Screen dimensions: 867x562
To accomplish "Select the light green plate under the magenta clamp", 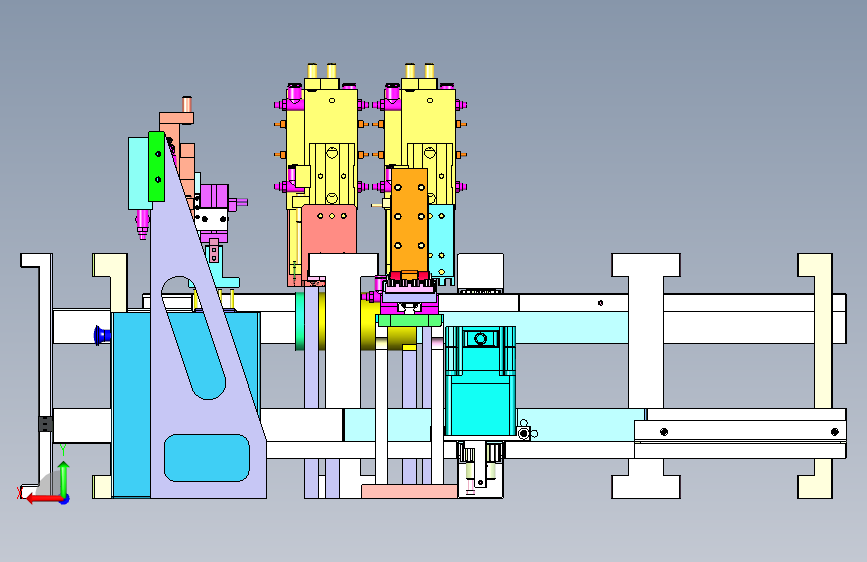I will point(409,320).
